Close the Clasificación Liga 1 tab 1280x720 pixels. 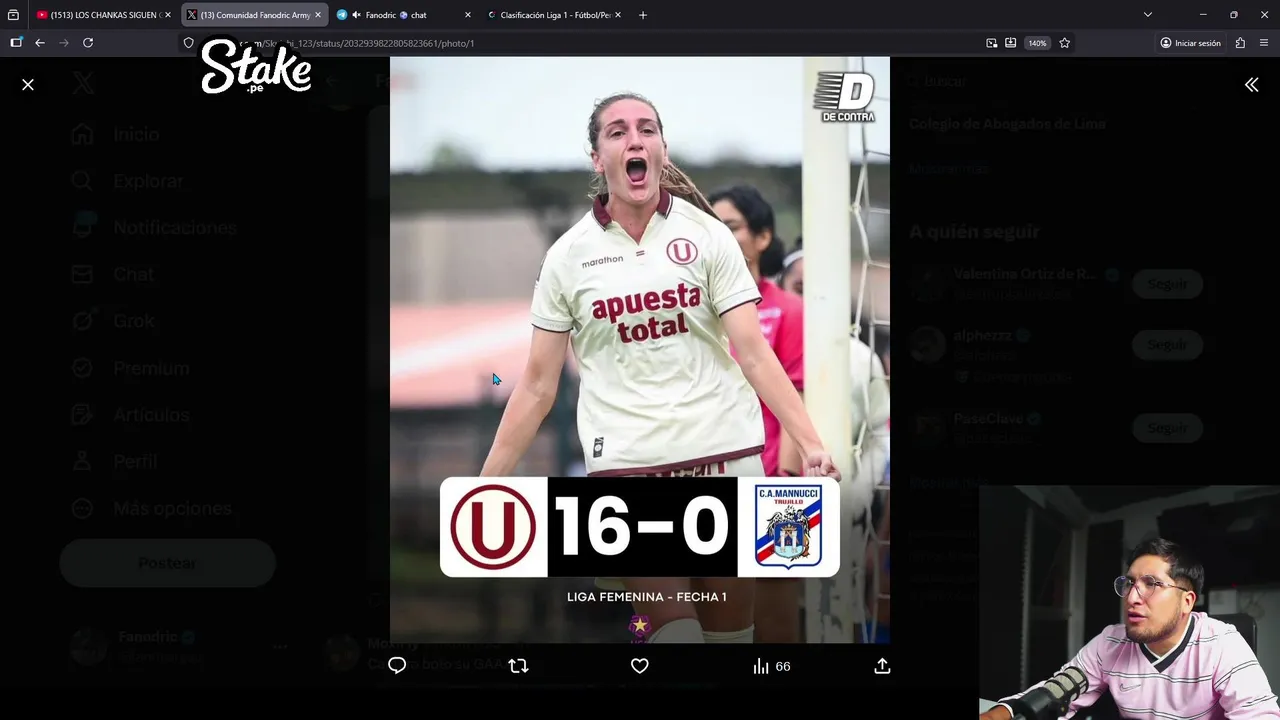(x=618, y=15)
